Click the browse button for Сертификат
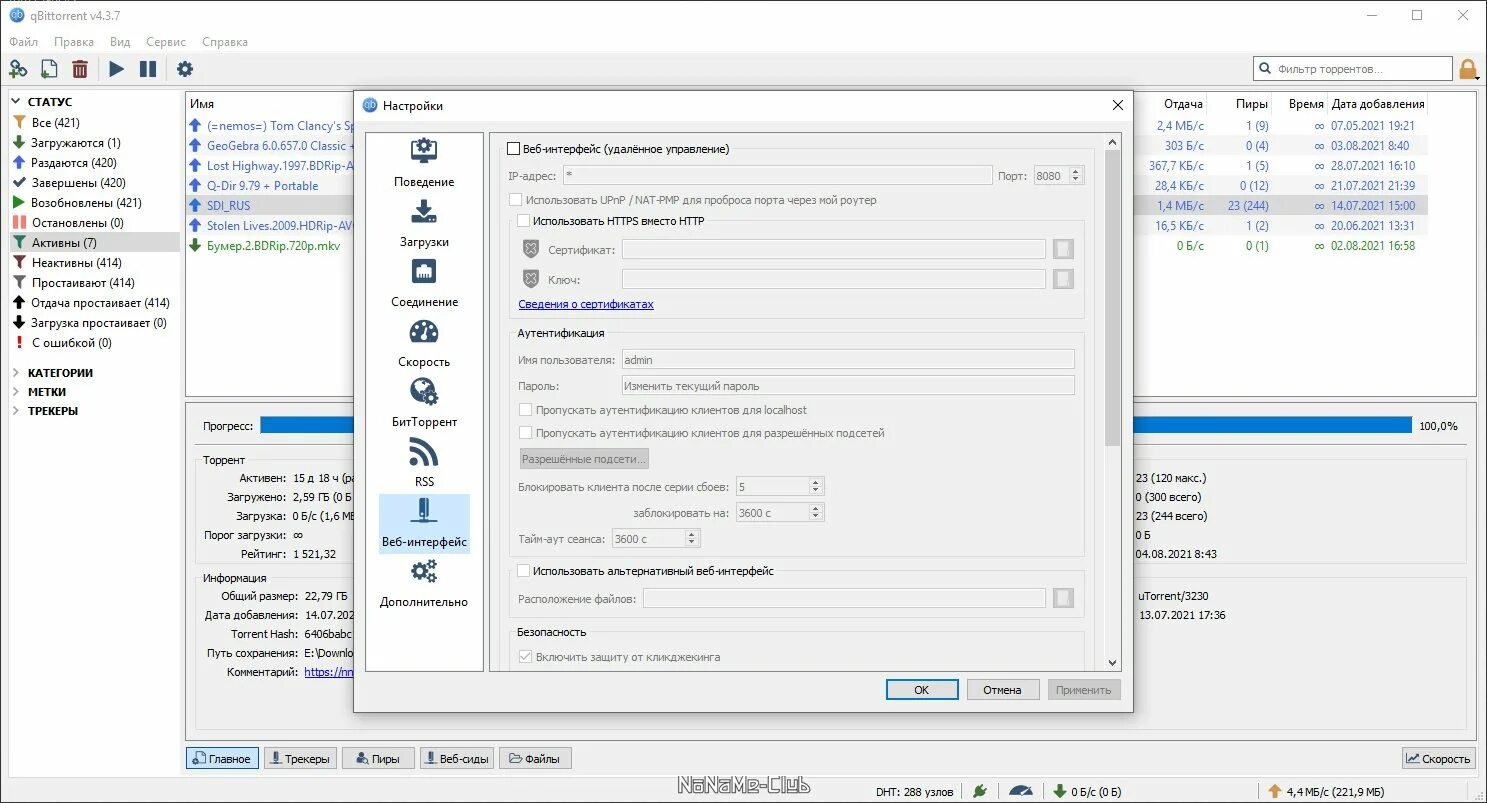The height and width of the screenshot is (803, 1487). tap(1064, 249)
